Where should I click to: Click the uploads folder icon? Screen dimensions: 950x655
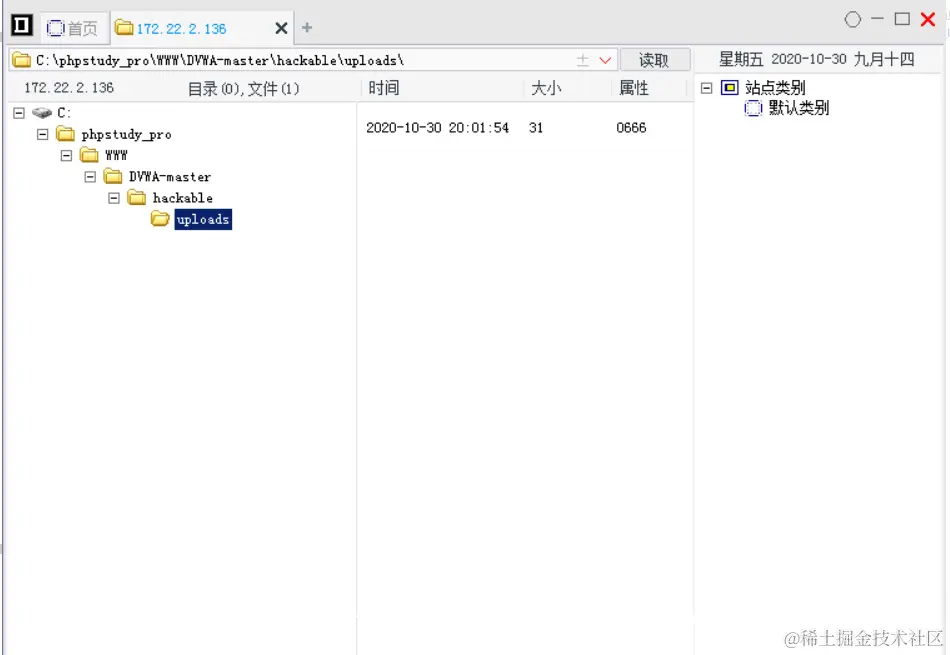click(x=160, y=219)
